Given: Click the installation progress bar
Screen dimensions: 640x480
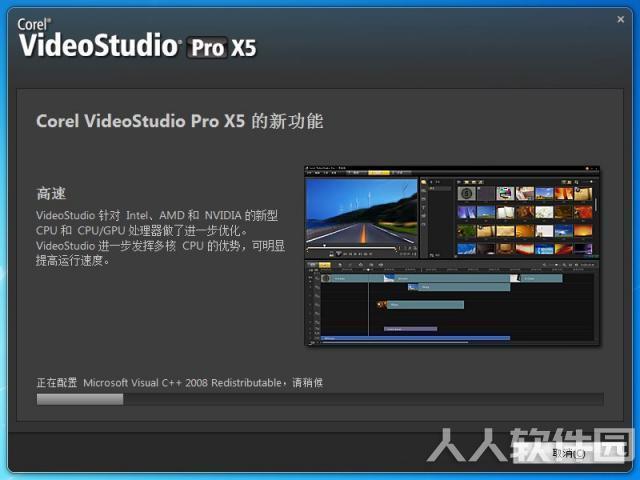Looking at the screenshot, I should tap(320, 399).
